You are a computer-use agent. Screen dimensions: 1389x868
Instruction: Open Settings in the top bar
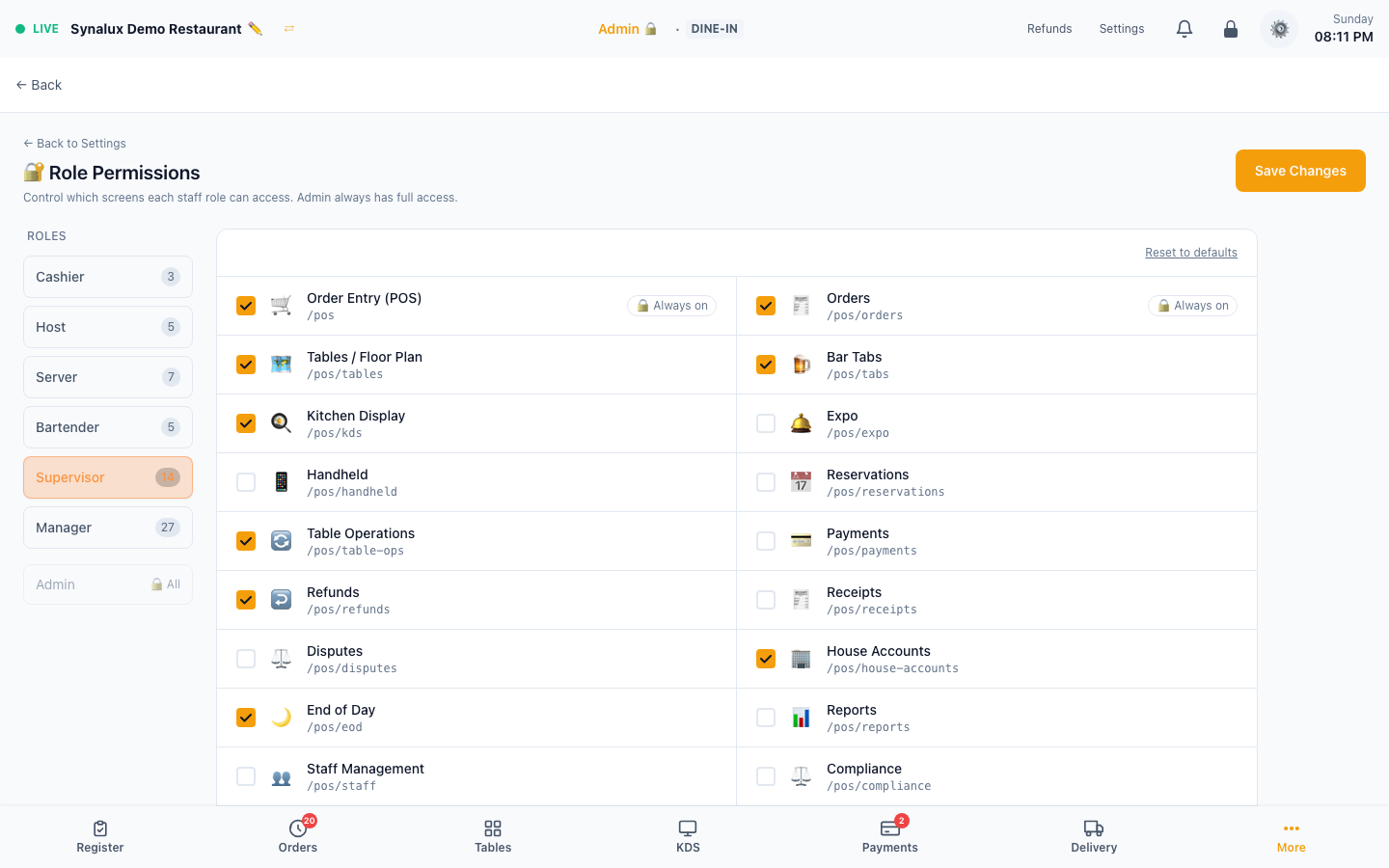[x=1122, y=29]
